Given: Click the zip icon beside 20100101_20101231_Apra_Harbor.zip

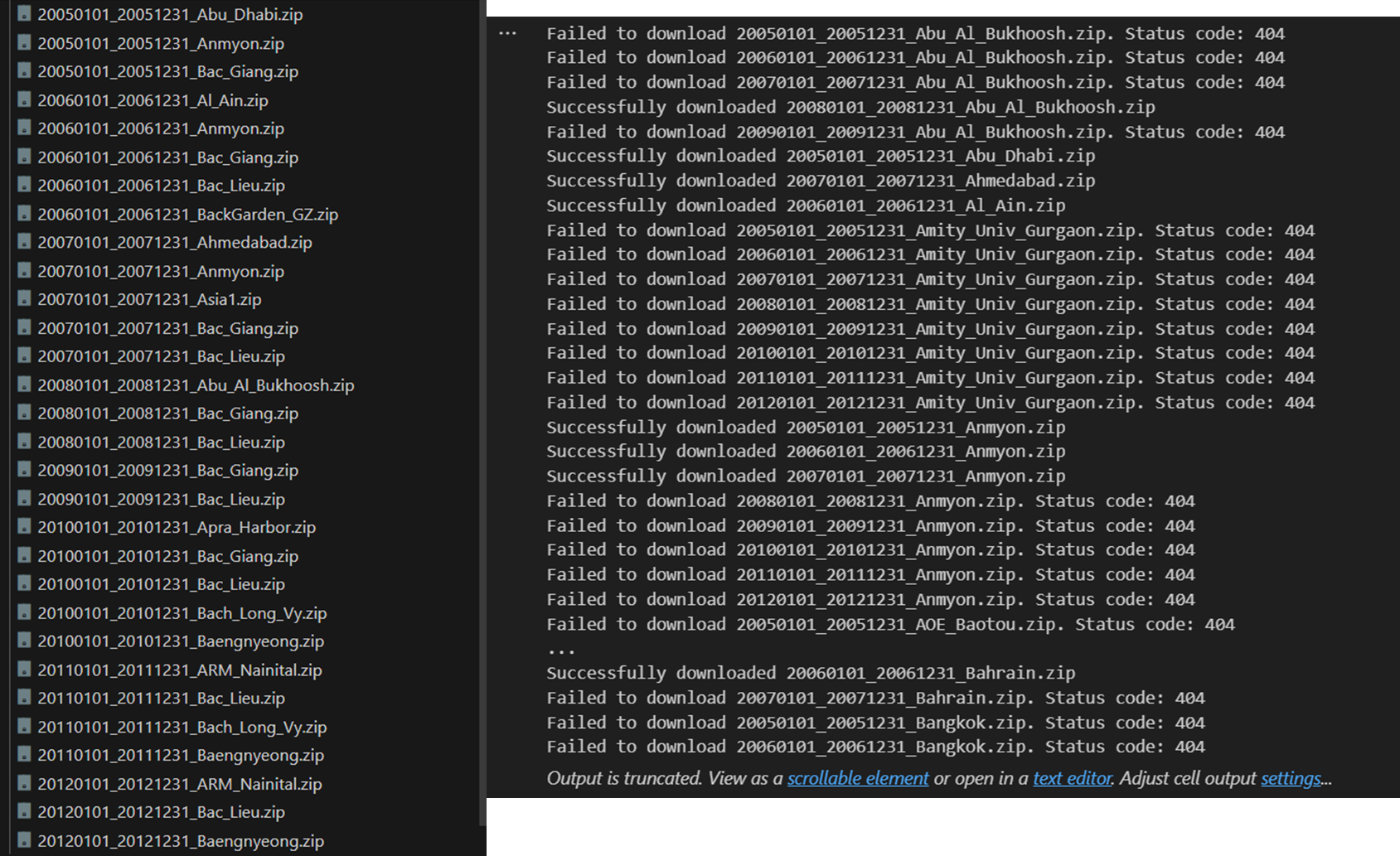Looking at the screenshot, I should coord(23,527).
